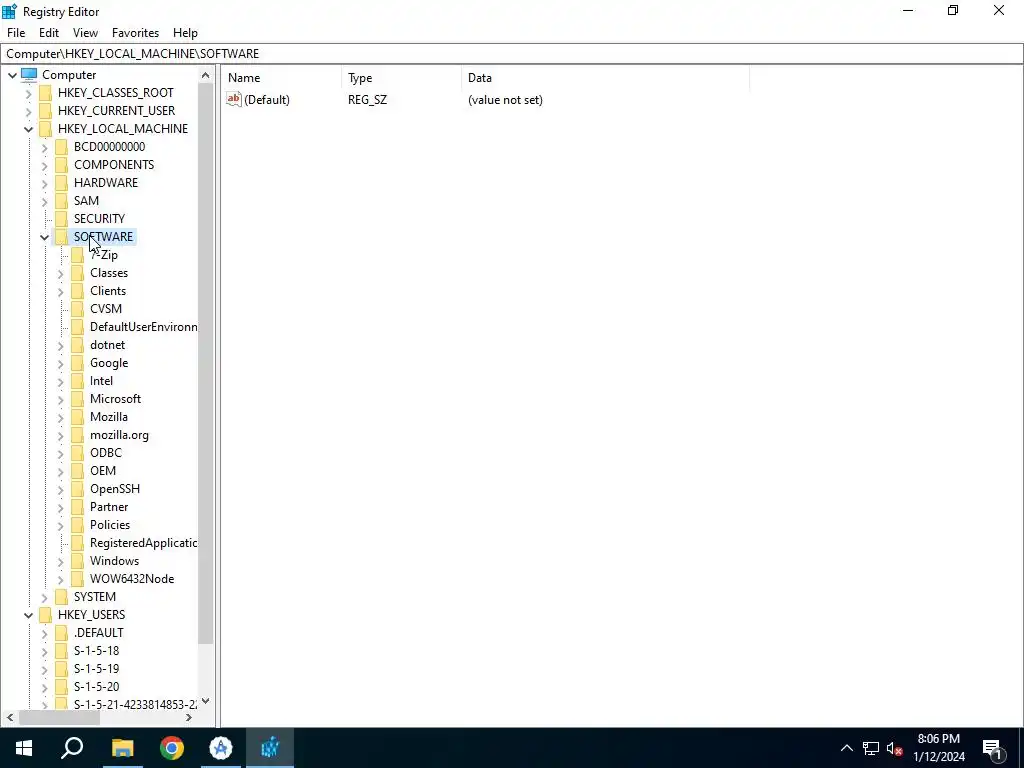Click the OpenSSH folder icon
The height and width of the screenshot is (768, 1024).
pos(78,488)
